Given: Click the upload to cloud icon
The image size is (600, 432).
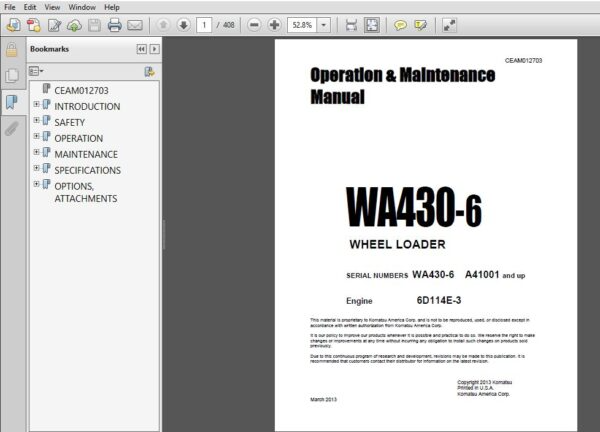Looking at the screenshot, I should click(74, 25).
